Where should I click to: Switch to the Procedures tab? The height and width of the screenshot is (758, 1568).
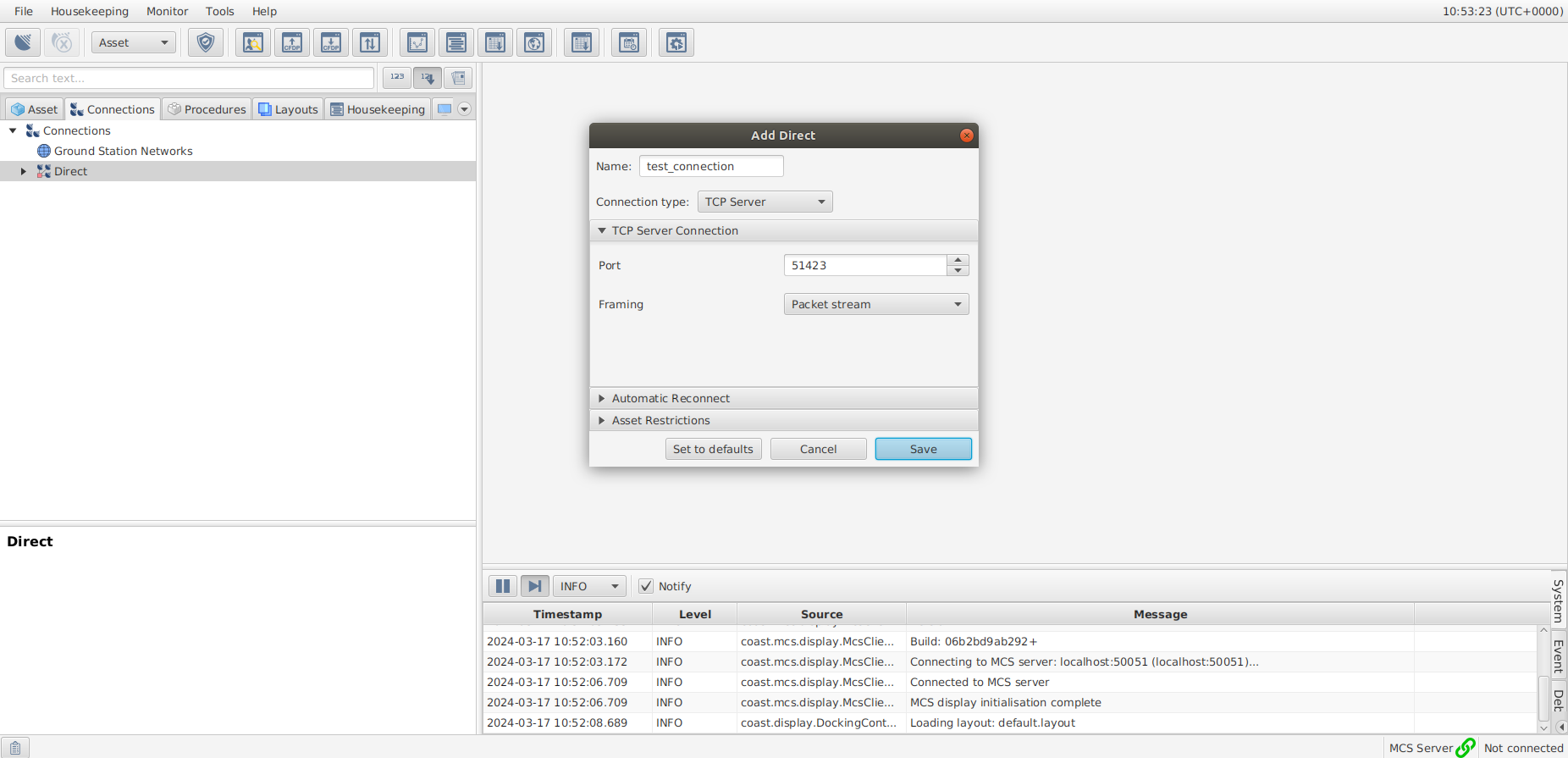[x=207, y=109]
